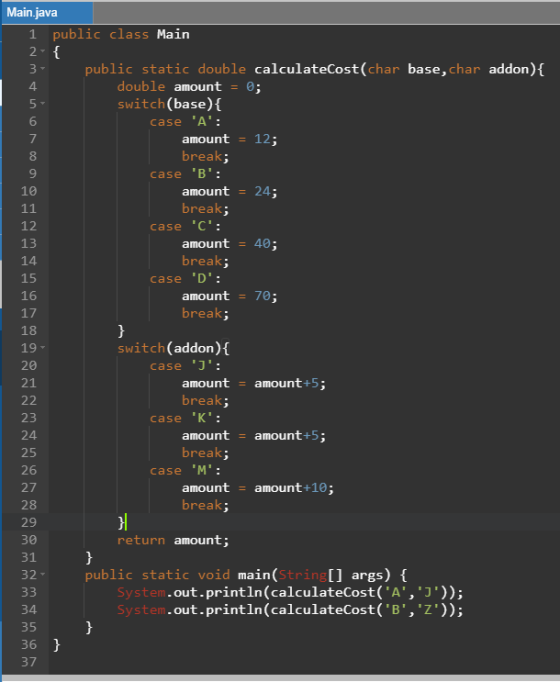The width and height of the screenshot is (560, 682).
Task: Collapse the calculateCost method fold at line 3
Action: pos(43,69)
